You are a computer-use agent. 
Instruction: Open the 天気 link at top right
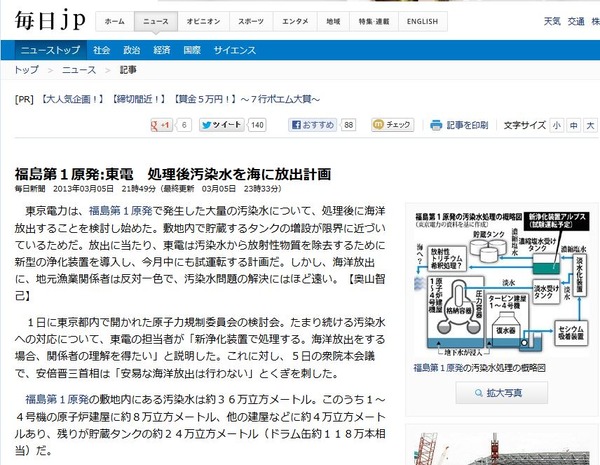pos(552,21)
